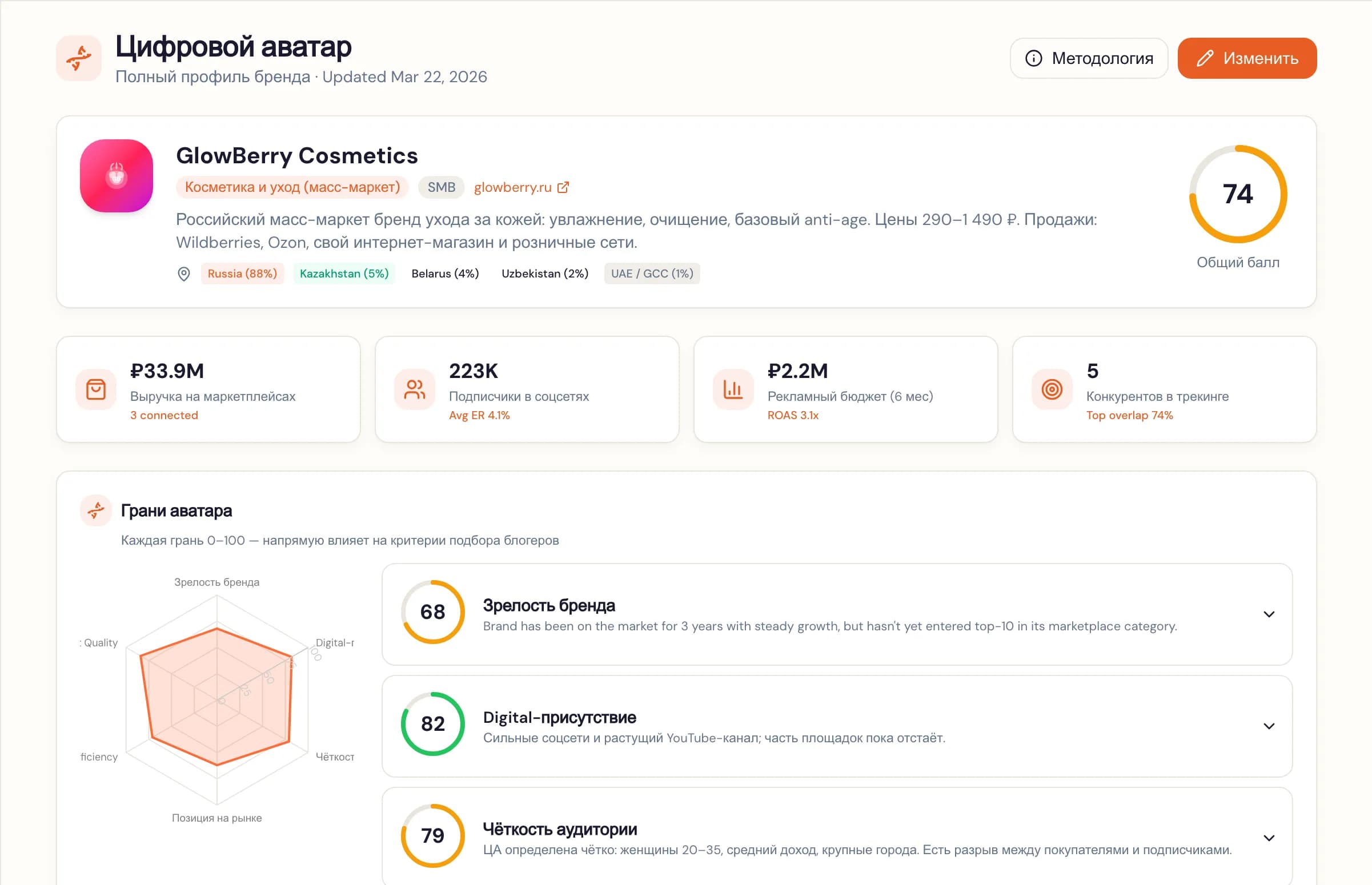Click the GlowBerry Cosmetics brand name
Viewport: 1372px width, 885px height.
pos(296,155)
